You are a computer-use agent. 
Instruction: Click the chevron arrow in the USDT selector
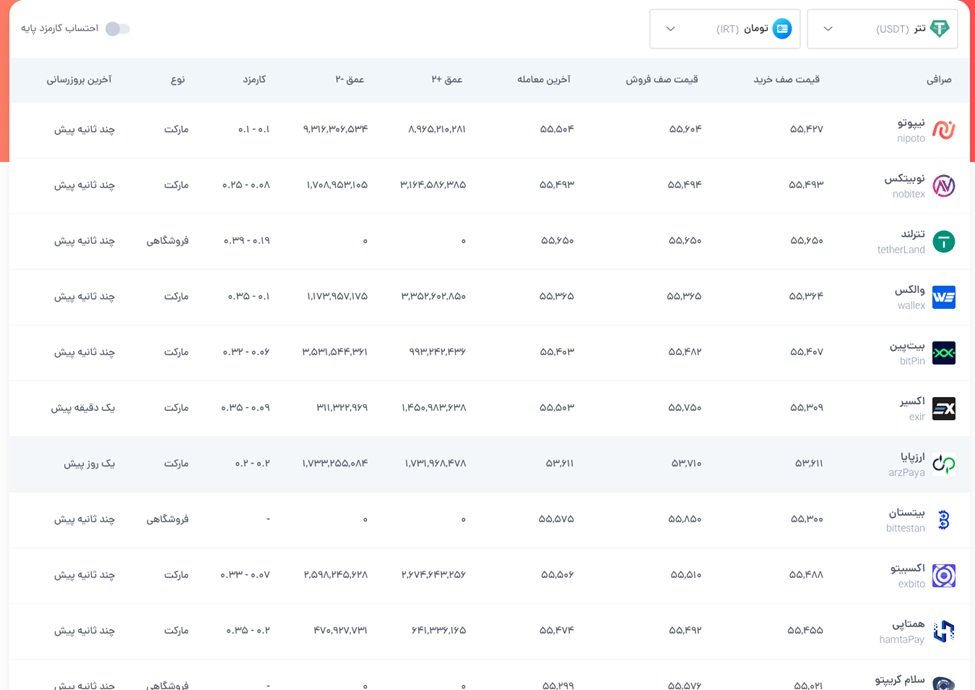[x=828, y=29]
